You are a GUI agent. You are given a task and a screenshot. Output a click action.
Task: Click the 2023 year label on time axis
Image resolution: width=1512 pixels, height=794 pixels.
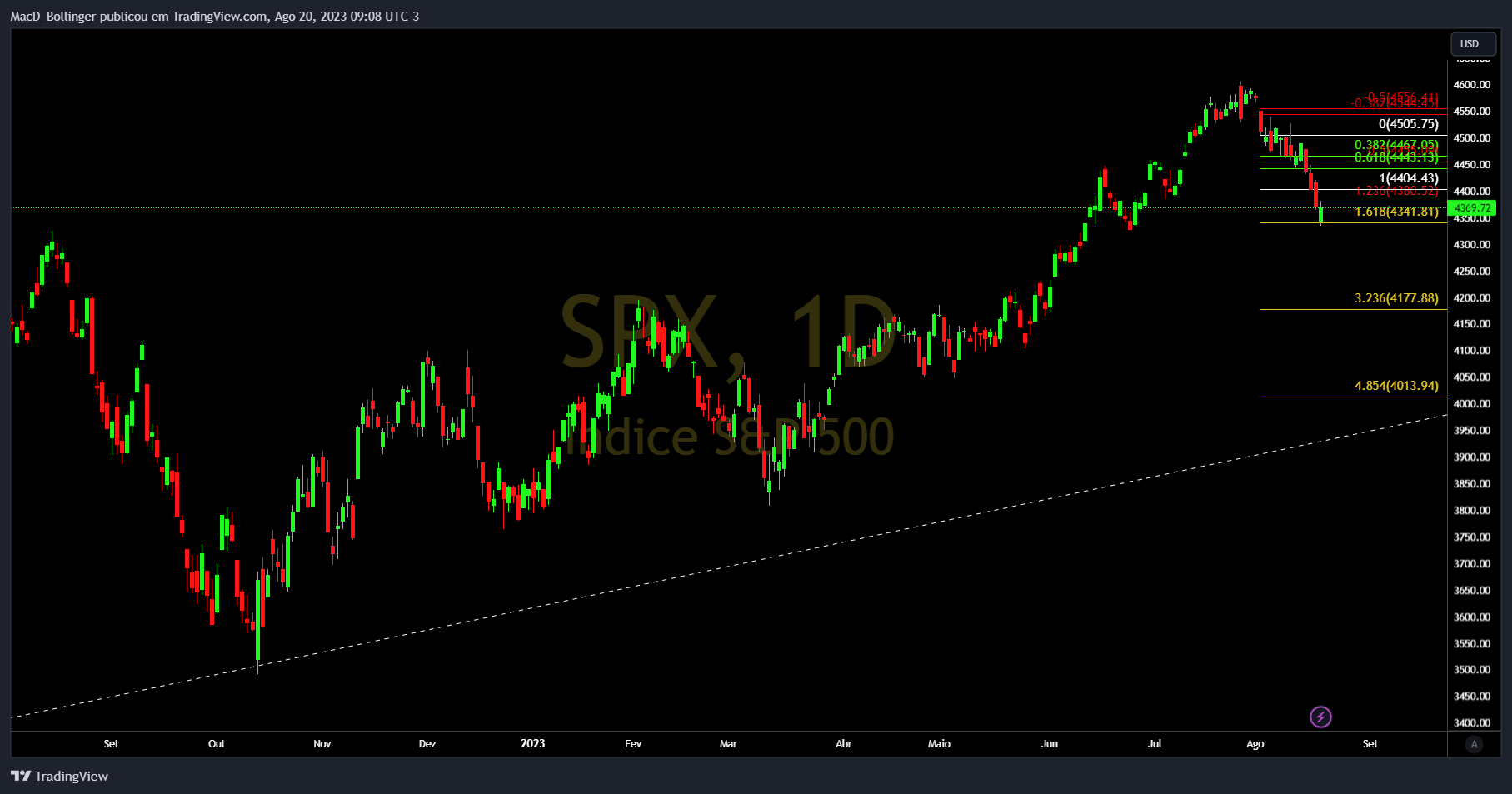(x=533, y=744)
